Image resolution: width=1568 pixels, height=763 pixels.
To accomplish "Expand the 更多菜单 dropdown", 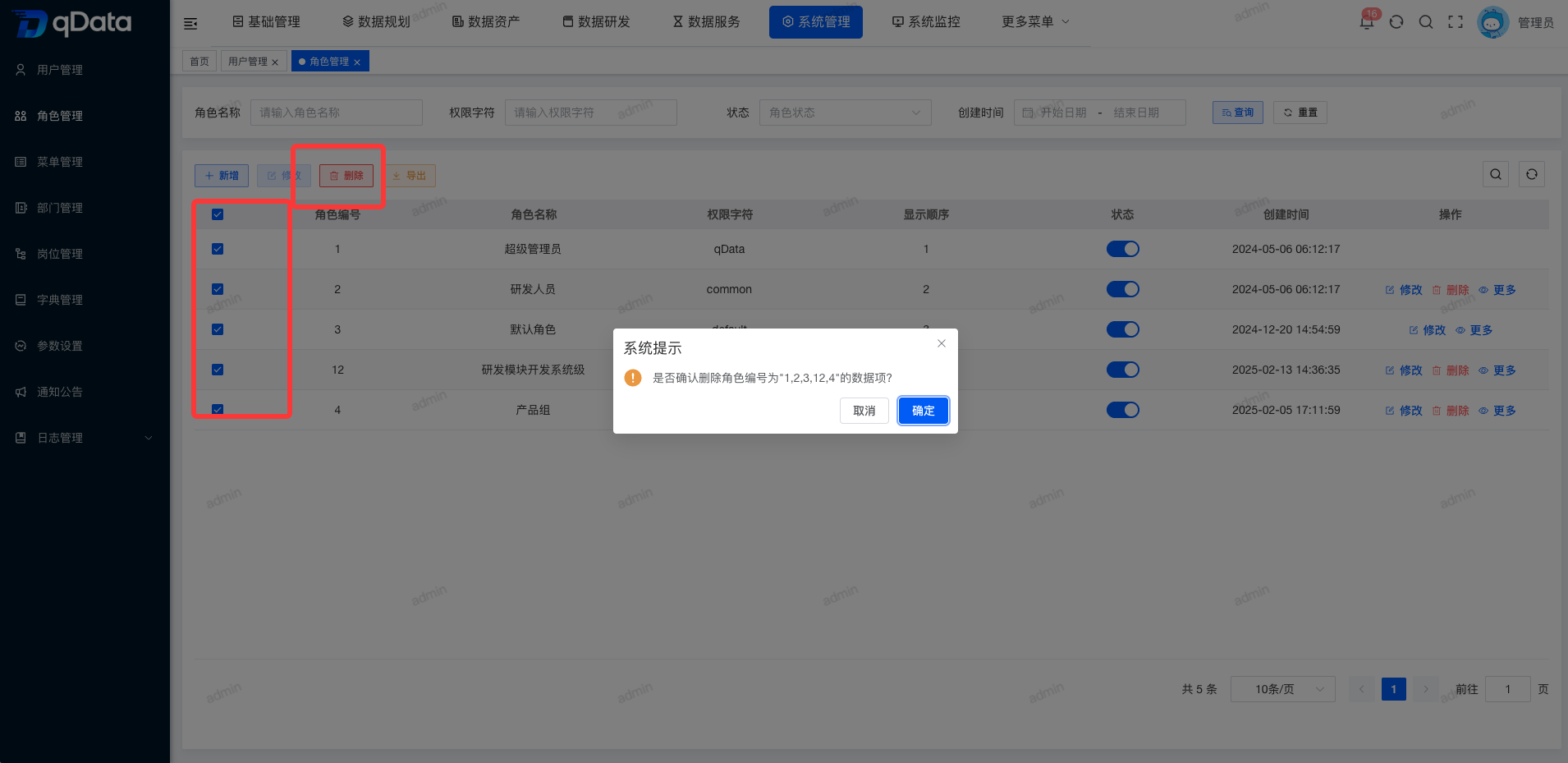I will [1035, 22].
